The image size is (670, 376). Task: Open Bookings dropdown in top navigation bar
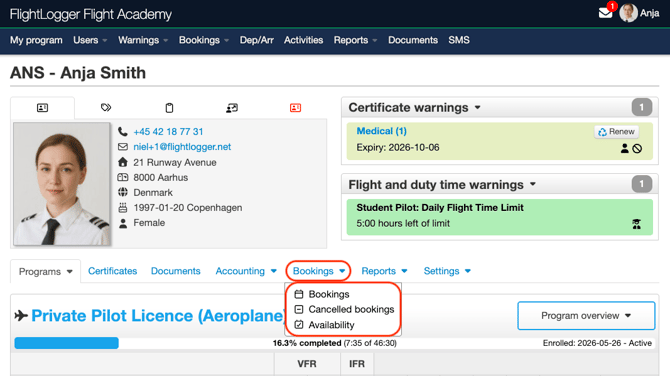[204, 40]
